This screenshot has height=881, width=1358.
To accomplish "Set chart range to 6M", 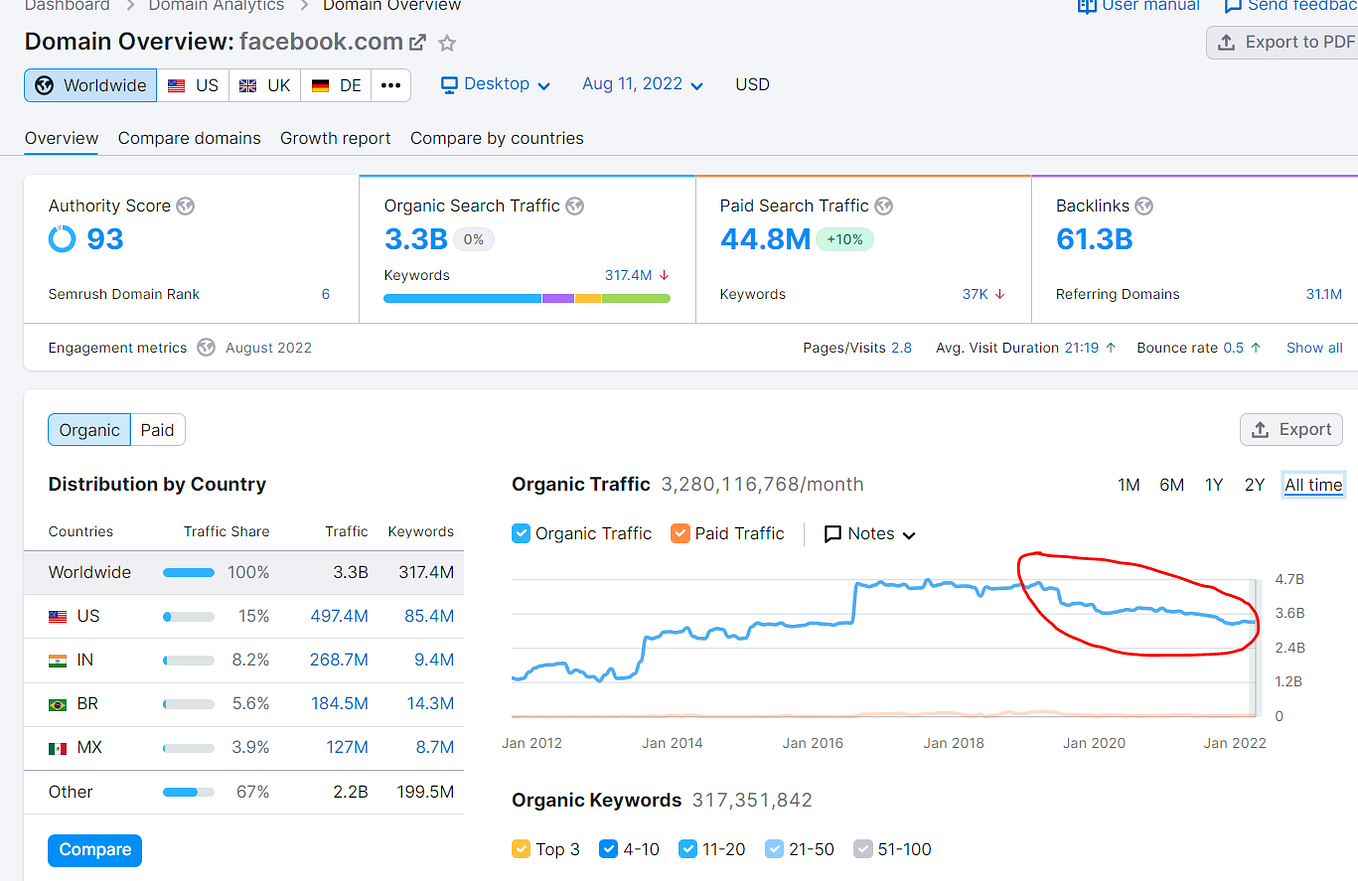I will tap(1172, 485).
